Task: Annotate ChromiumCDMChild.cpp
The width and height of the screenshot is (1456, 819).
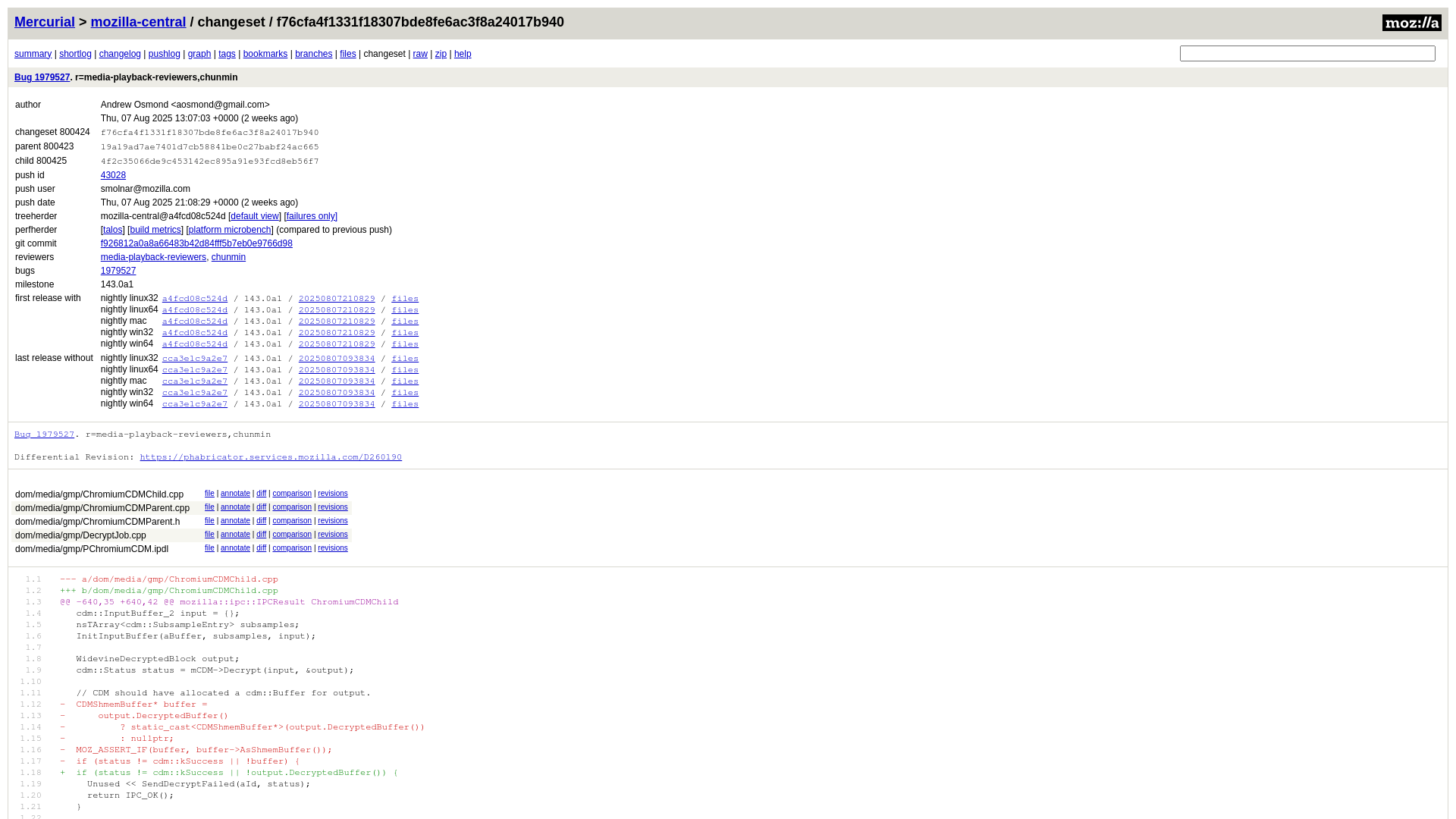Action: (235, 494)
